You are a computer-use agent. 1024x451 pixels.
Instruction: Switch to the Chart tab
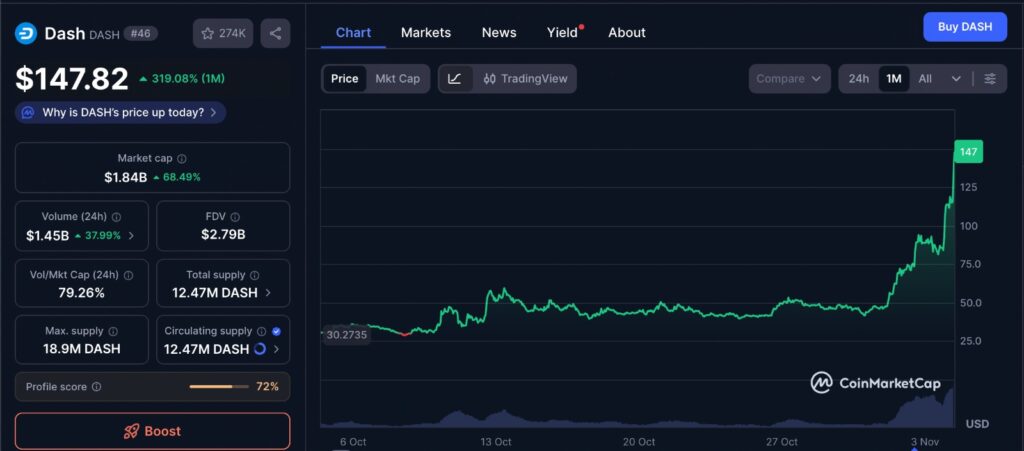click(353, 33)
